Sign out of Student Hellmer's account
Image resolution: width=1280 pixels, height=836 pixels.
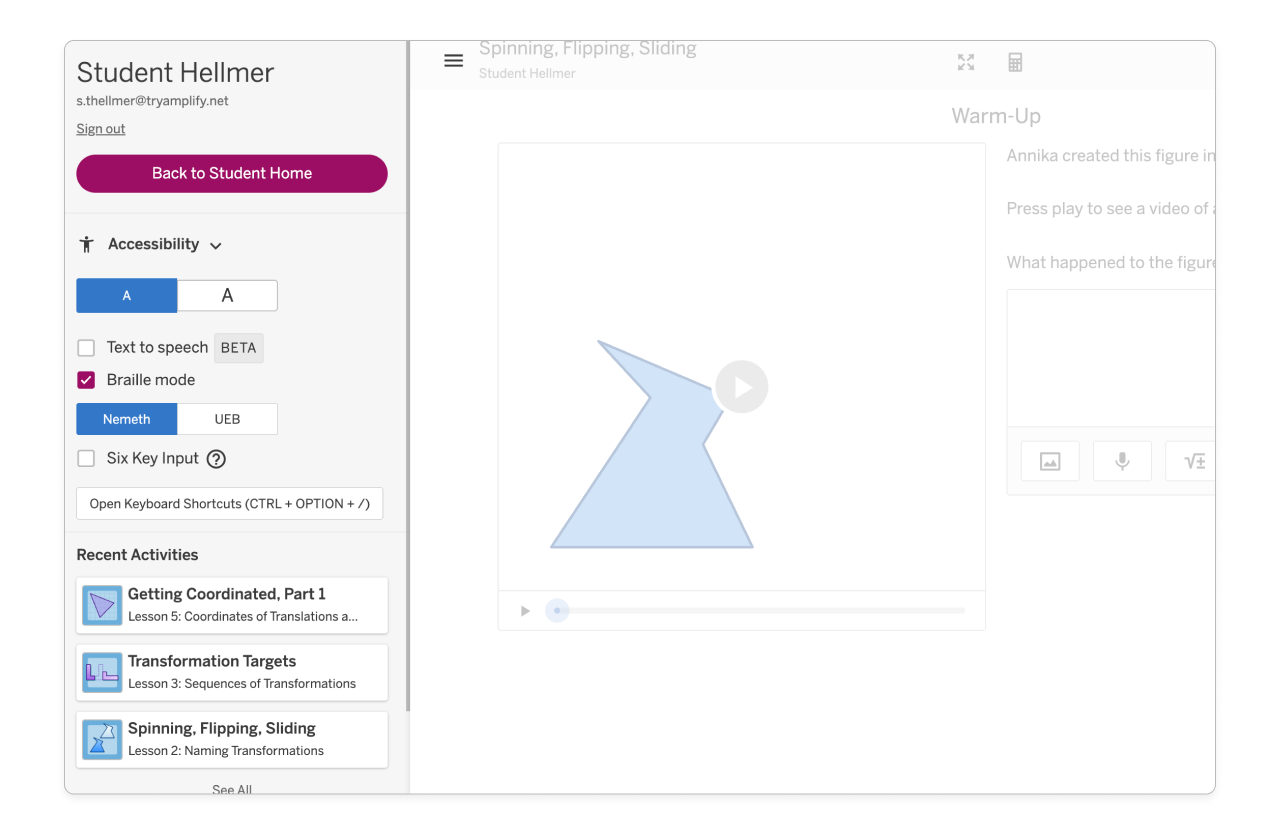(x=100, y=128)
